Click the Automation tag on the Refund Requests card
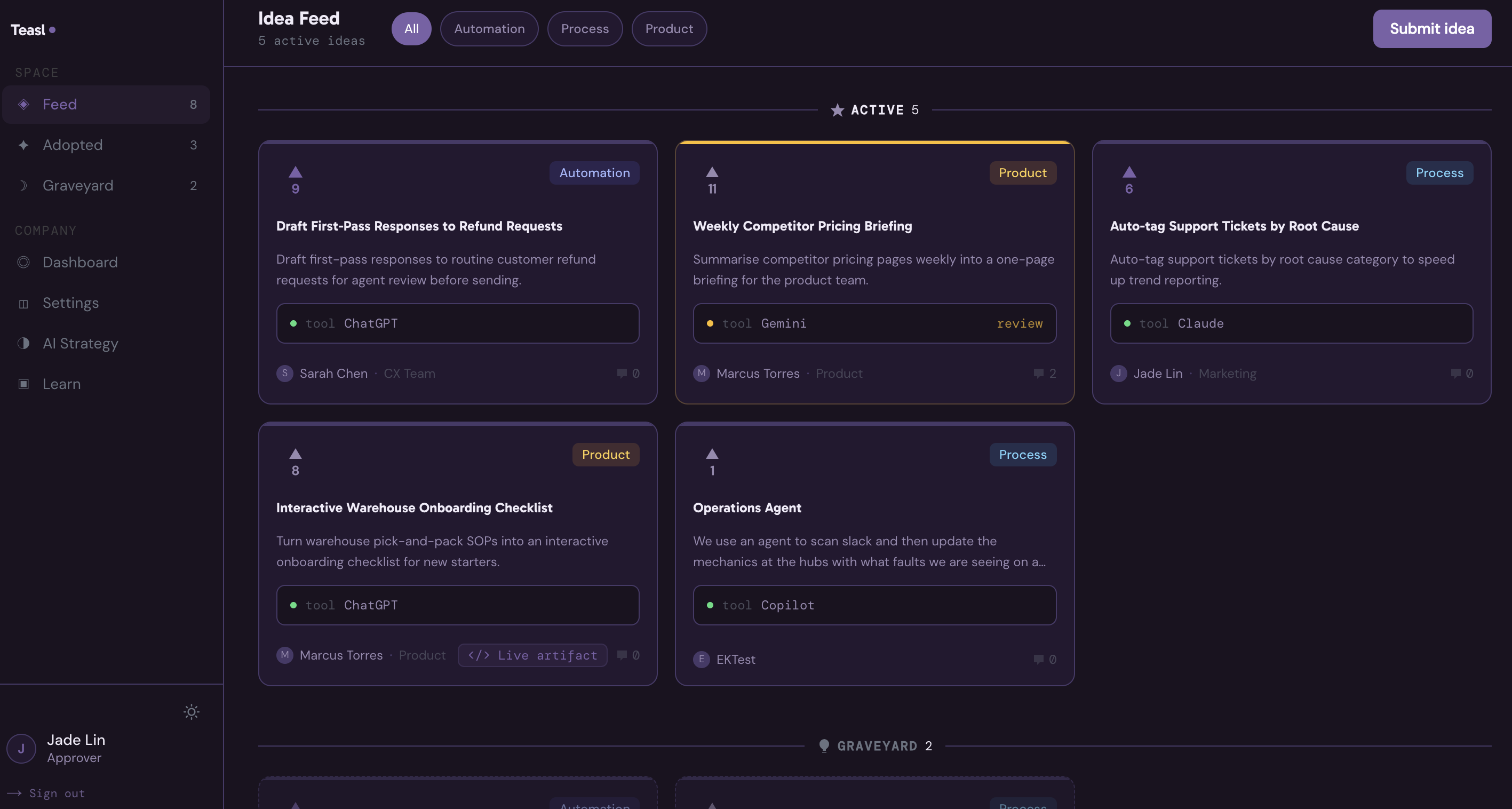The image size is (1512, 809). 594,172
